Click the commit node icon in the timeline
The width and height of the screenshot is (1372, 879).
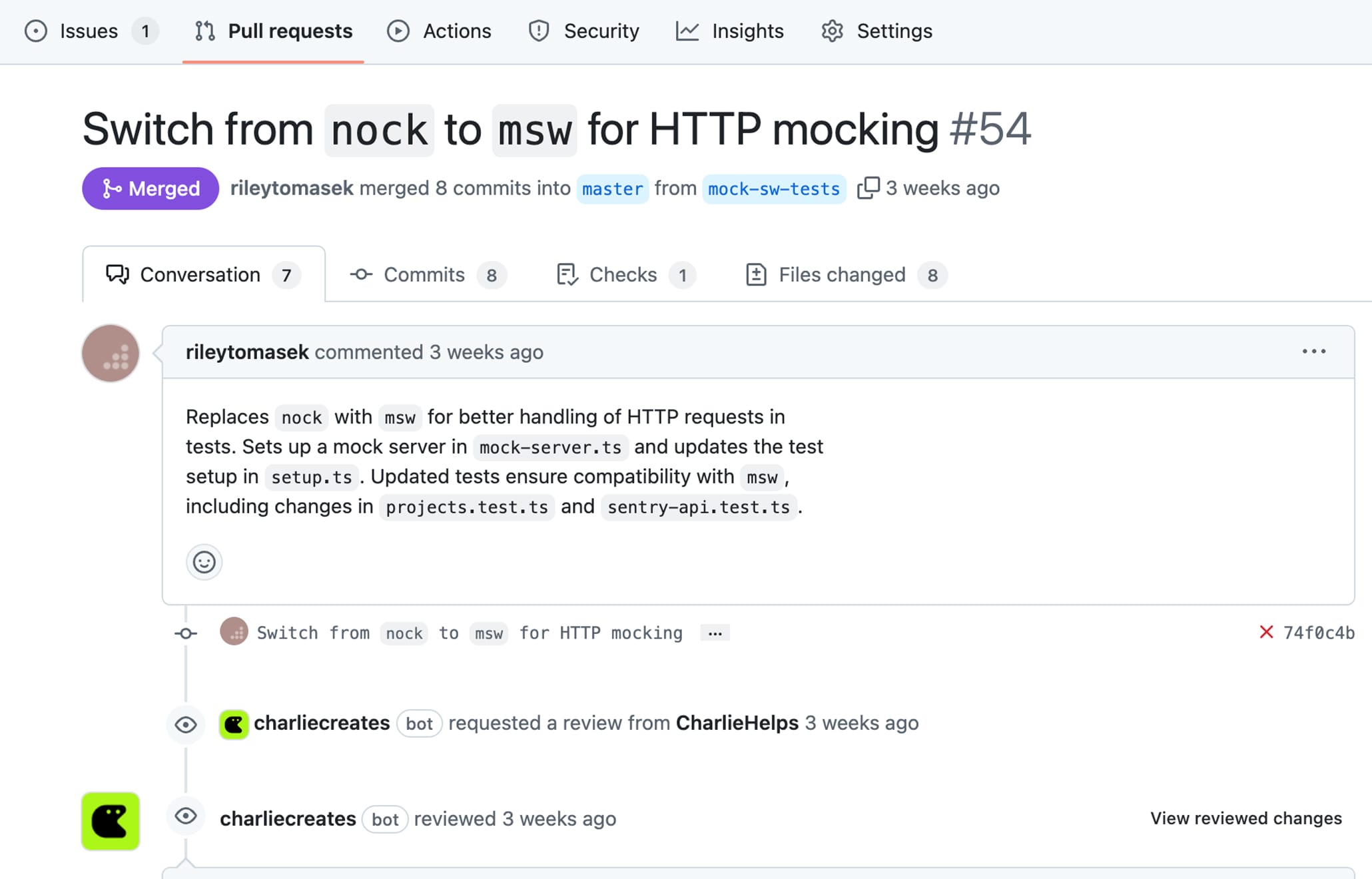185,633
